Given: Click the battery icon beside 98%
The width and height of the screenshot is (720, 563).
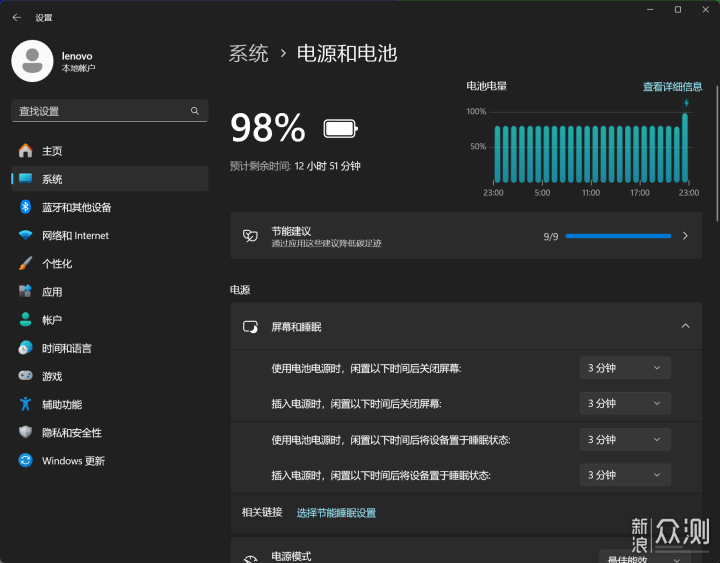Looking at the screenshot, I should 340,129.
